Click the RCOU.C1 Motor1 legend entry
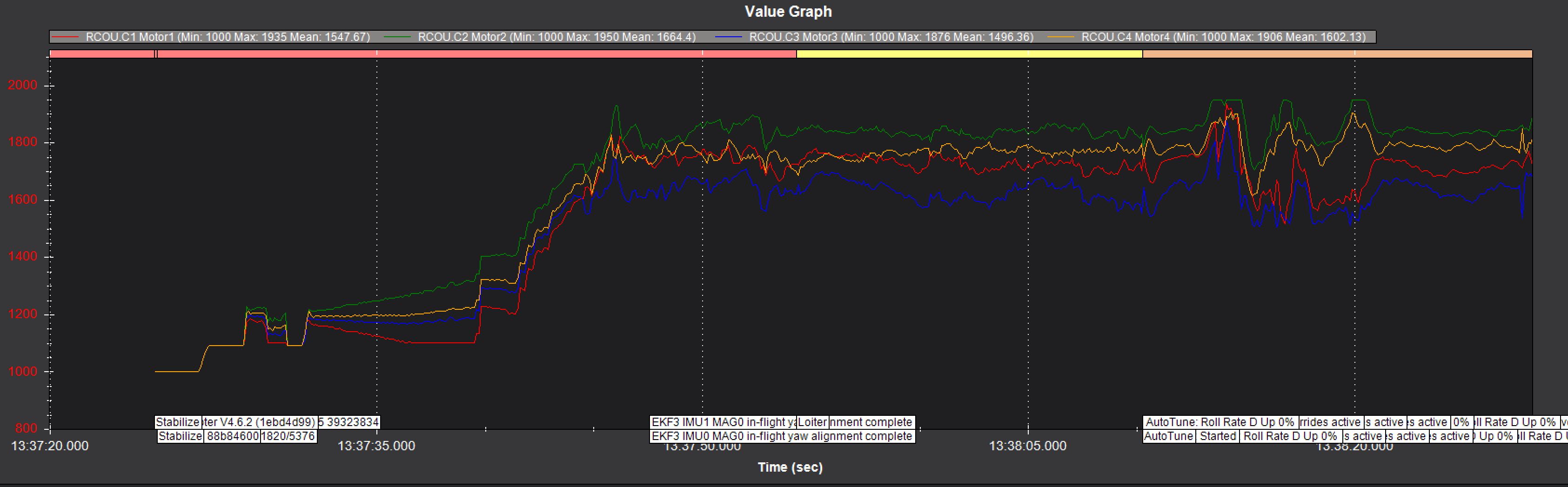This screenshot has width=1568, height=487. (228, 37)
